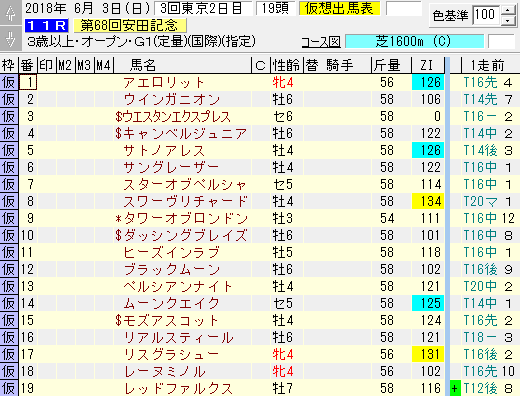This screenshot has width=520, height=396.
Task: Click the 色基準 input field showing 100
Action: point(486,15)
